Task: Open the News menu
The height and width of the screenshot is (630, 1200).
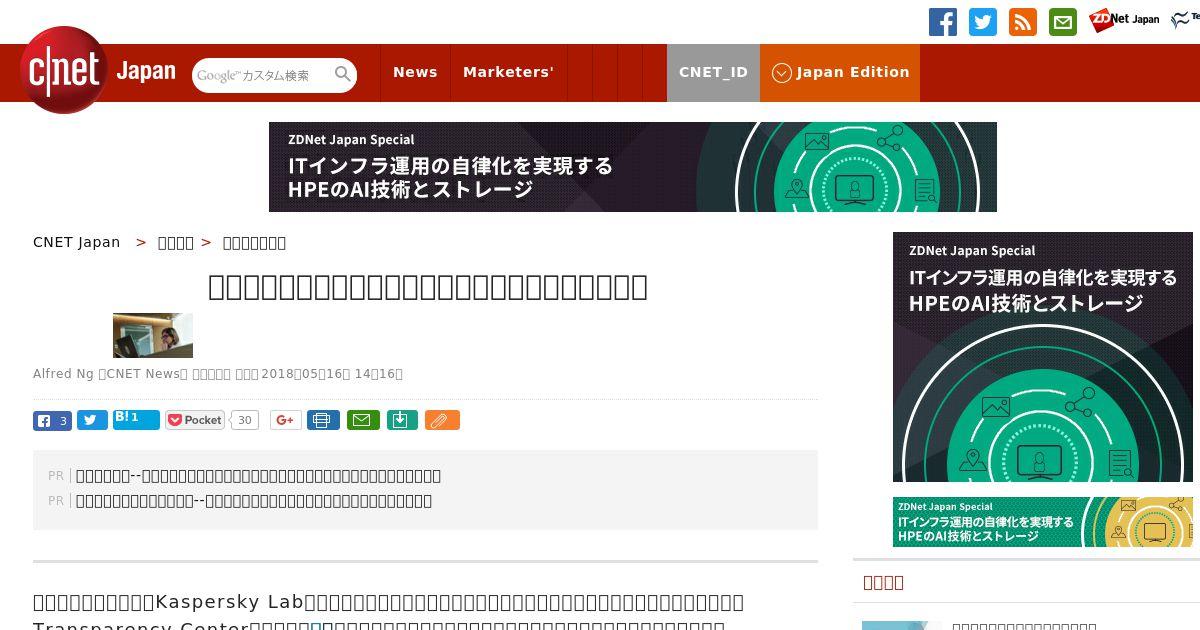Action: pyautogui.click(x=415, y=72)
